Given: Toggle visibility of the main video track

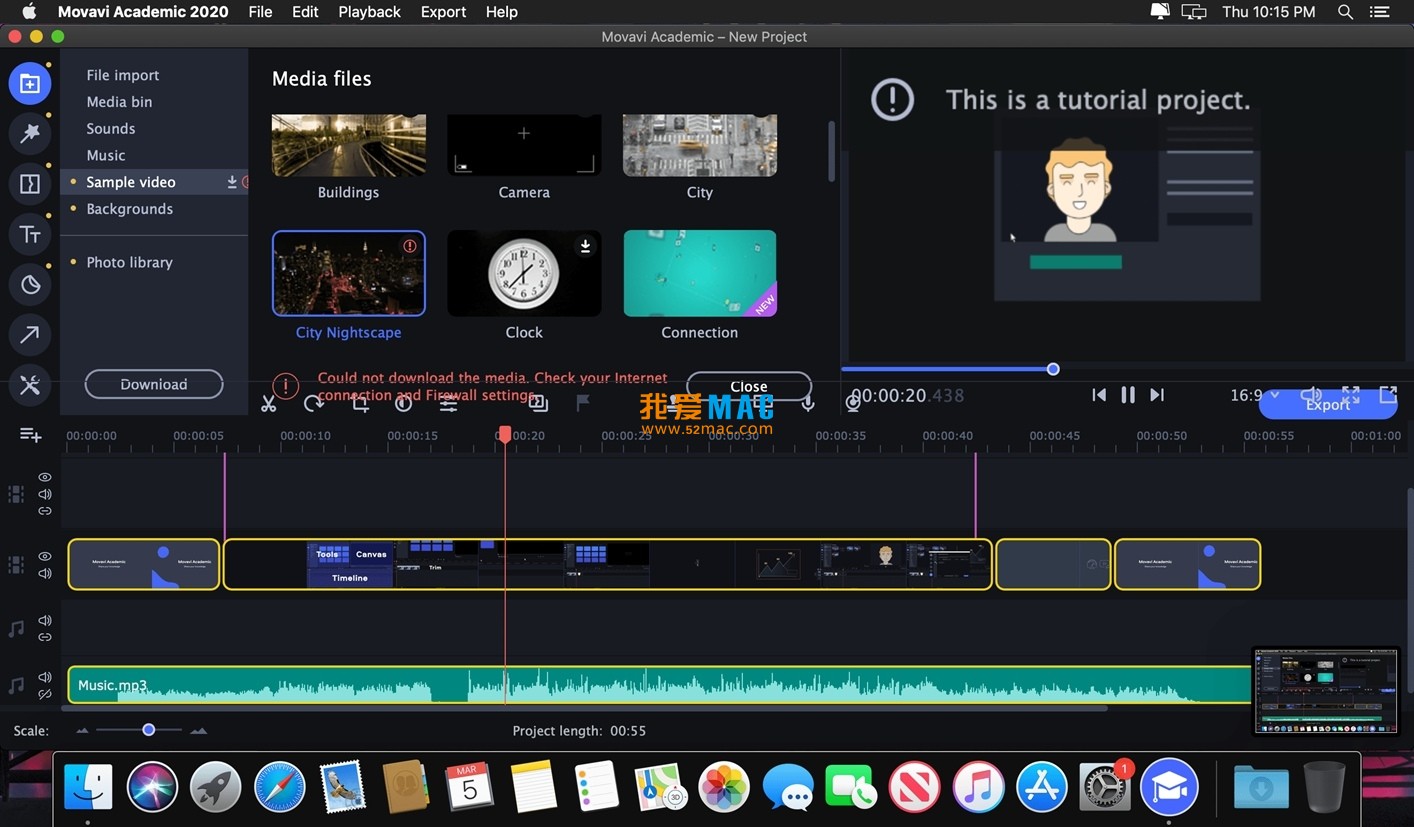Looking at the screenshot, I should (45, 556).
